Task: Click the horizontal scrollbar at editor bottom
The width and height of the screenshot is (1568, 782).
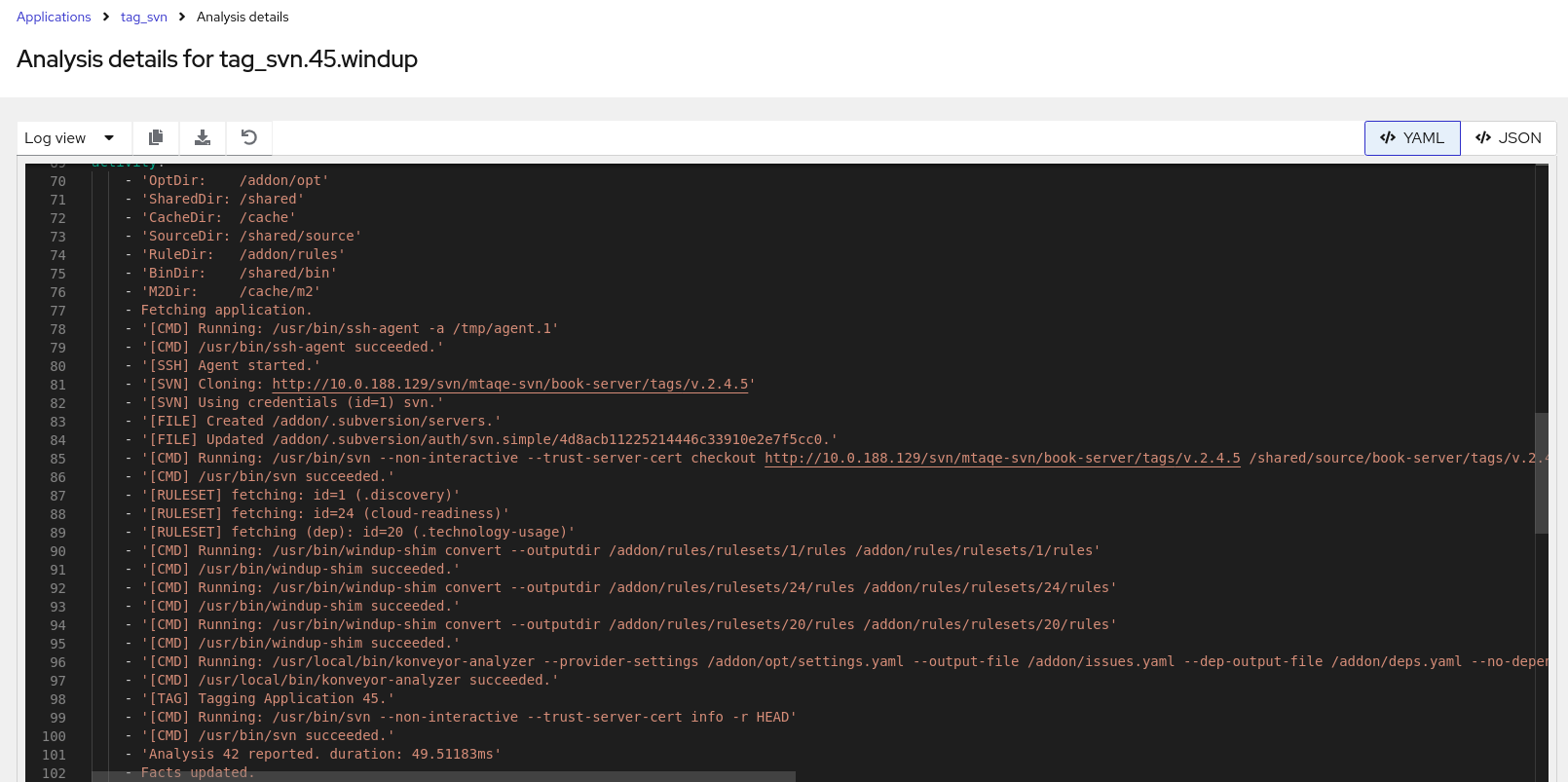Action: [443, 776]
